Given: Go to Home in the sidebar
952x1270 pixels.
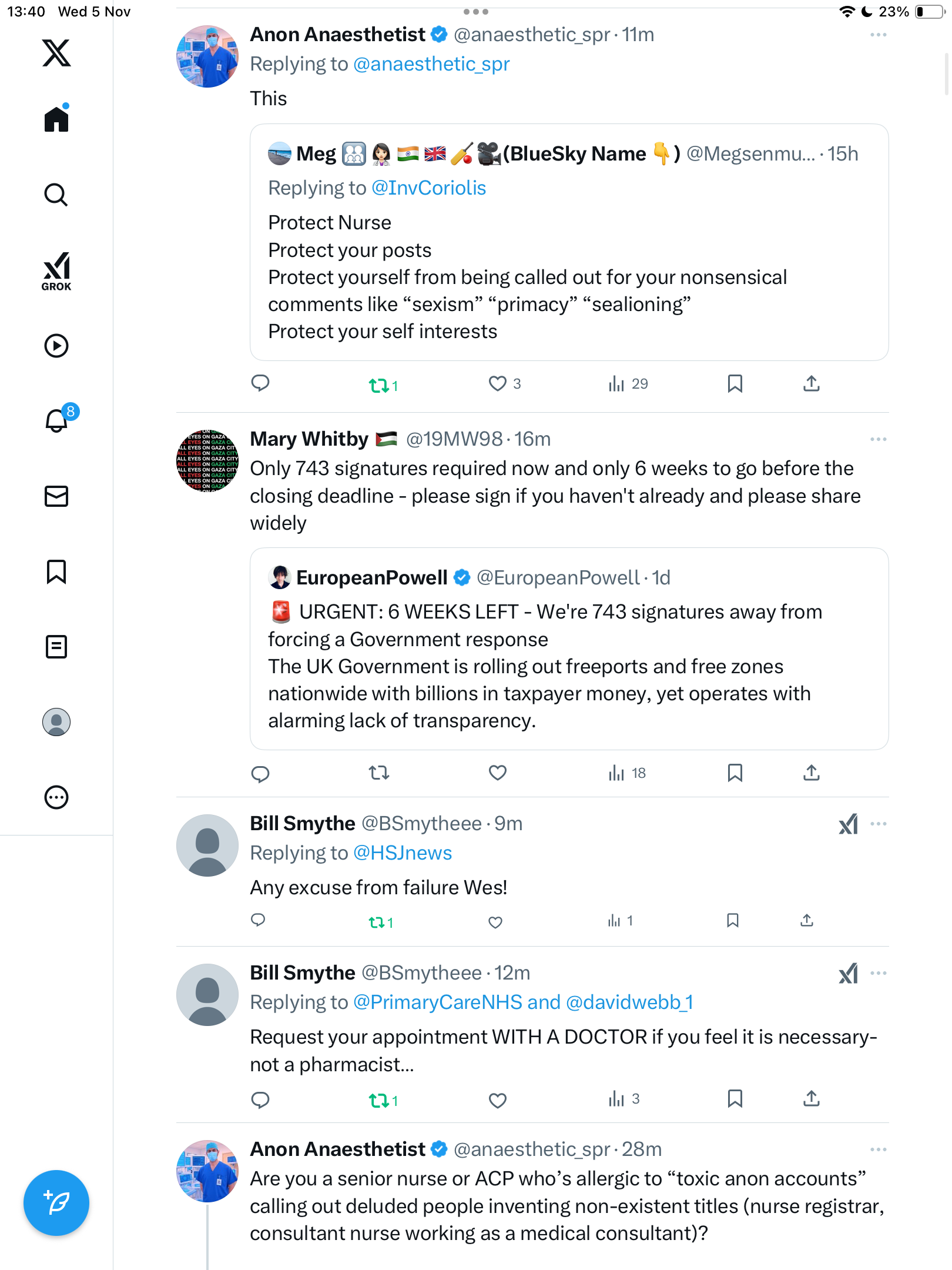Looking at the screenshot, I should [x=56, y=119].
